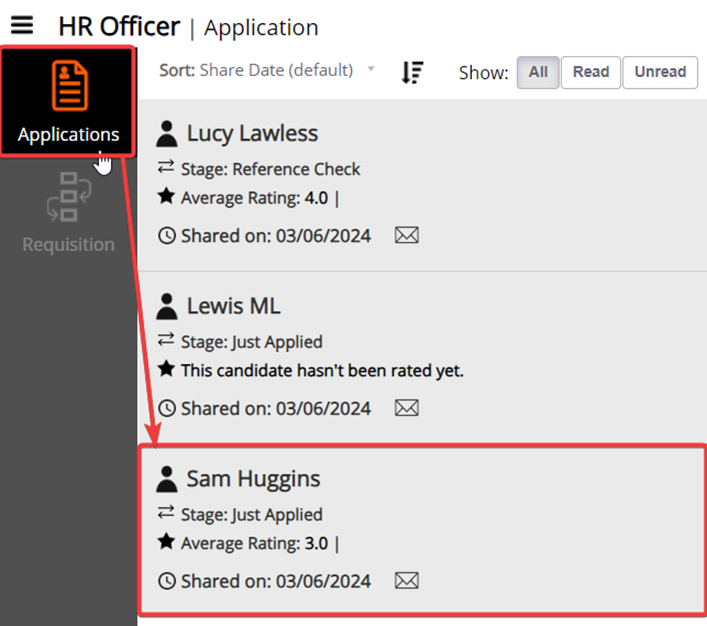This screenshot has width=707, height=626.
Task: Toggle sort order direction icon
Action: tap(412, 72)
